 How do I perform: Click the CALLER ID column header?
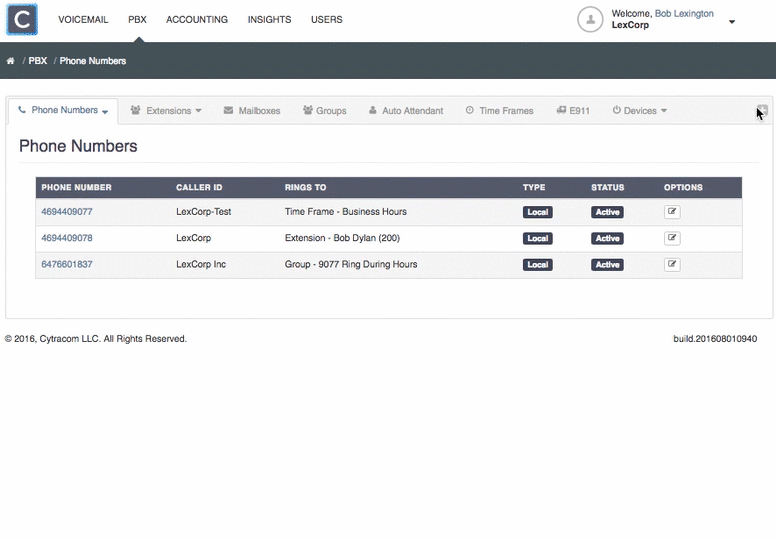199,188
